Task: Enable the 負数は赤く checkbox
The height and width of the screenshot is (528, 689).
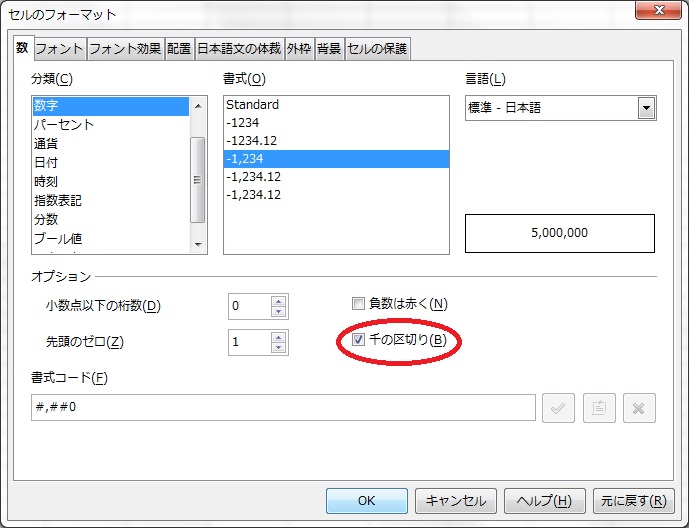Action: tap(358, 304)
